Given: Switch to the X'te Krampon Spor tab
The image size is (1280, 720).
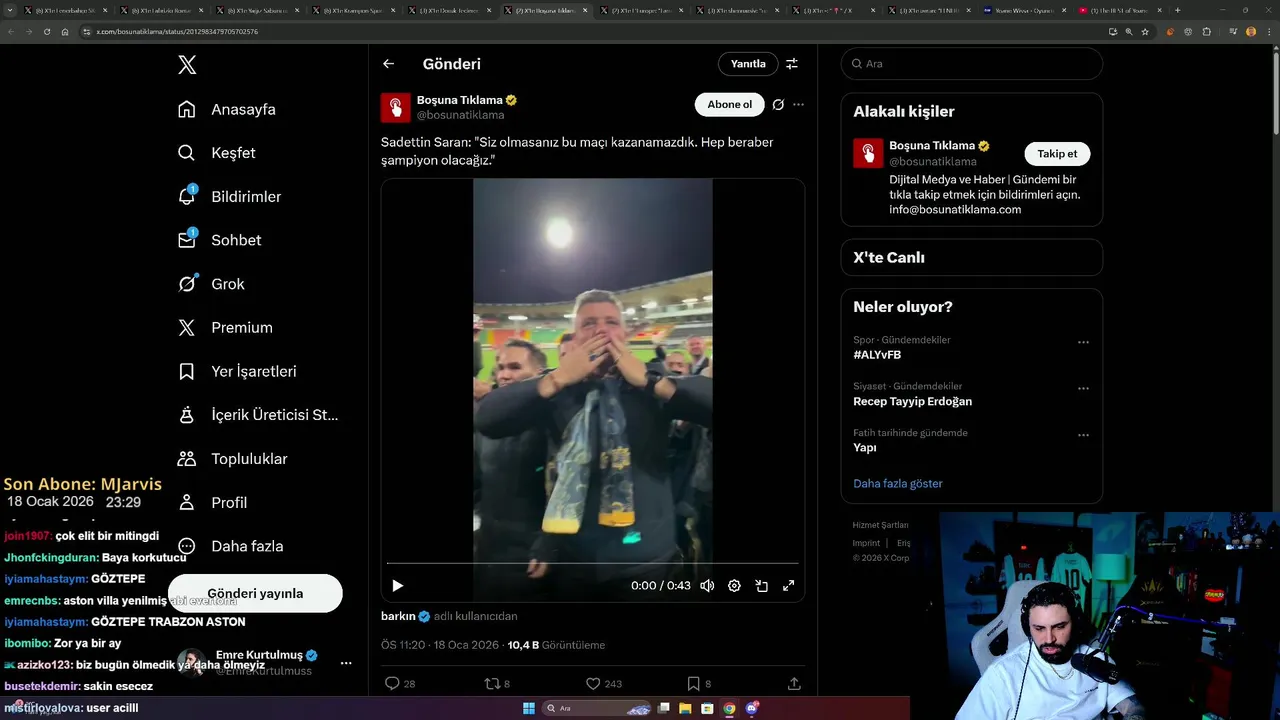Looking at the screenshot, I should click(353, 10).
